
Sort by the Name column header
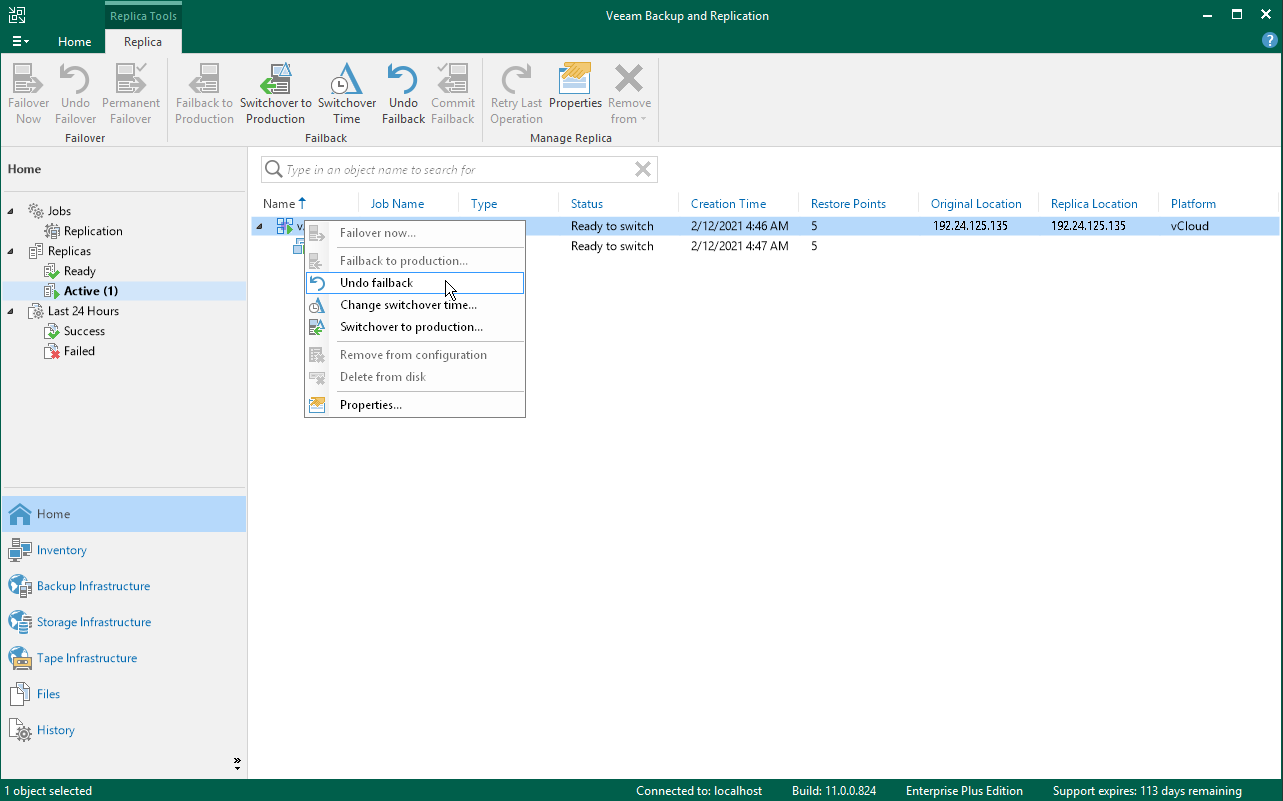pyautogui.click(x=279, y=204)
